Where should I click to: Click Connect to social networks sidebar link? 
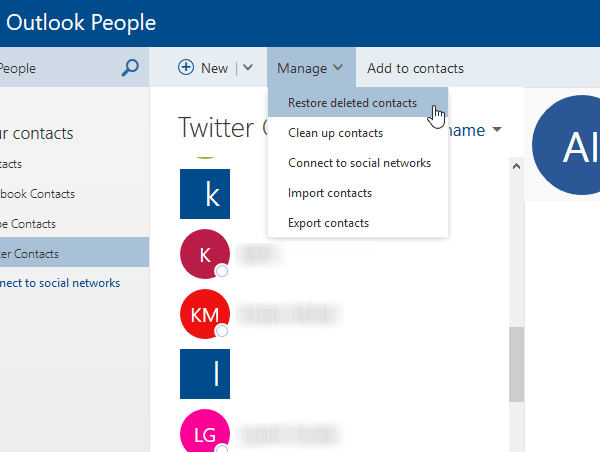click(x=60, y=283)
